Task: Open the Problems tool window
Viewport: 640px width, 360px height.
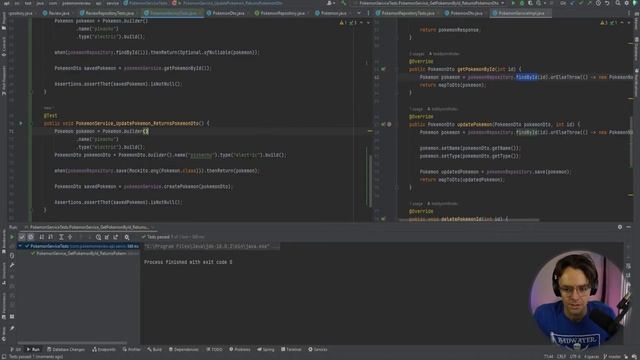Action: click(240, 349)
